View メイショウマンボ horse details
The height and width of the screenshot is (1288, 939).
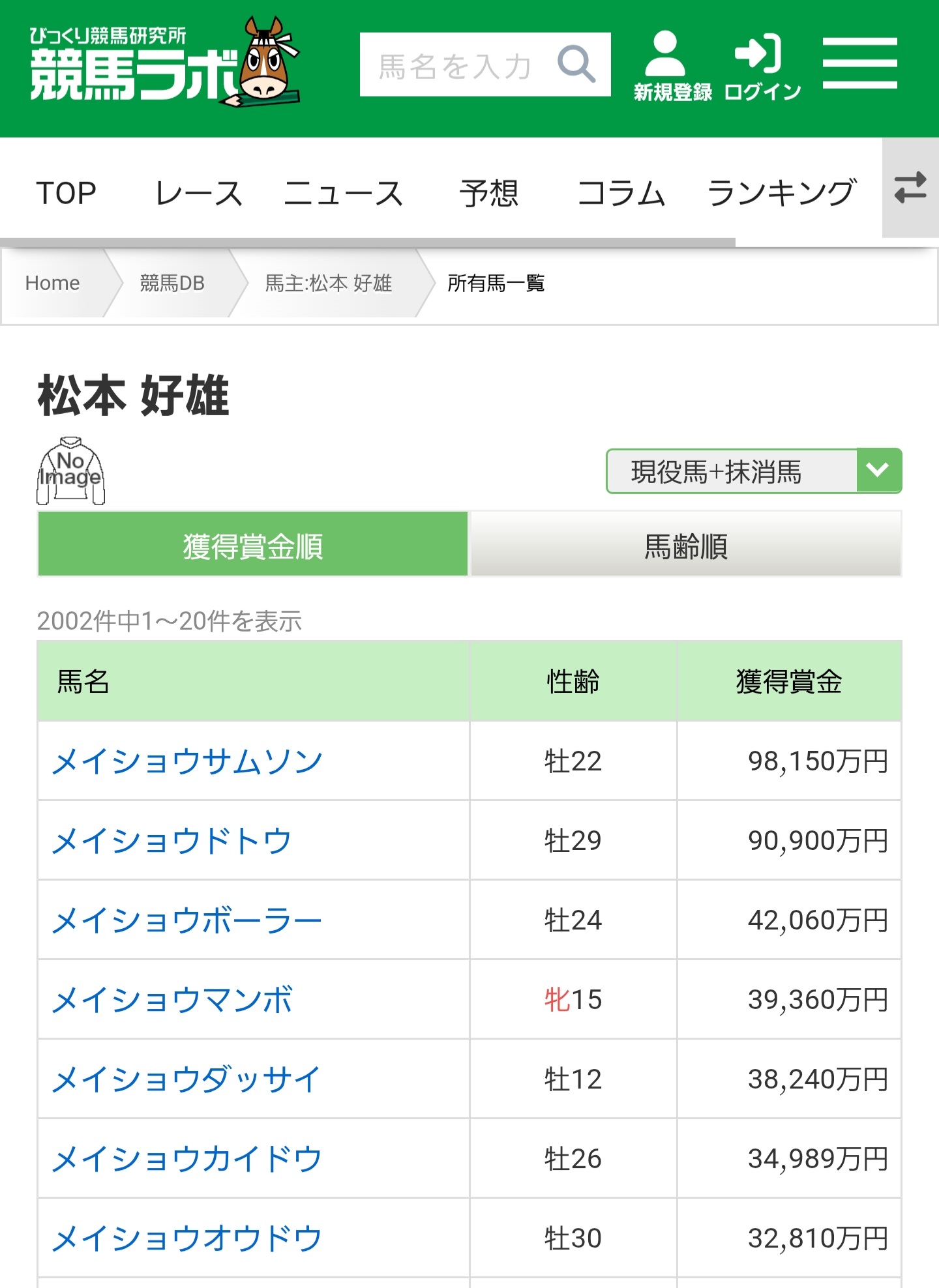(172, 1000)
